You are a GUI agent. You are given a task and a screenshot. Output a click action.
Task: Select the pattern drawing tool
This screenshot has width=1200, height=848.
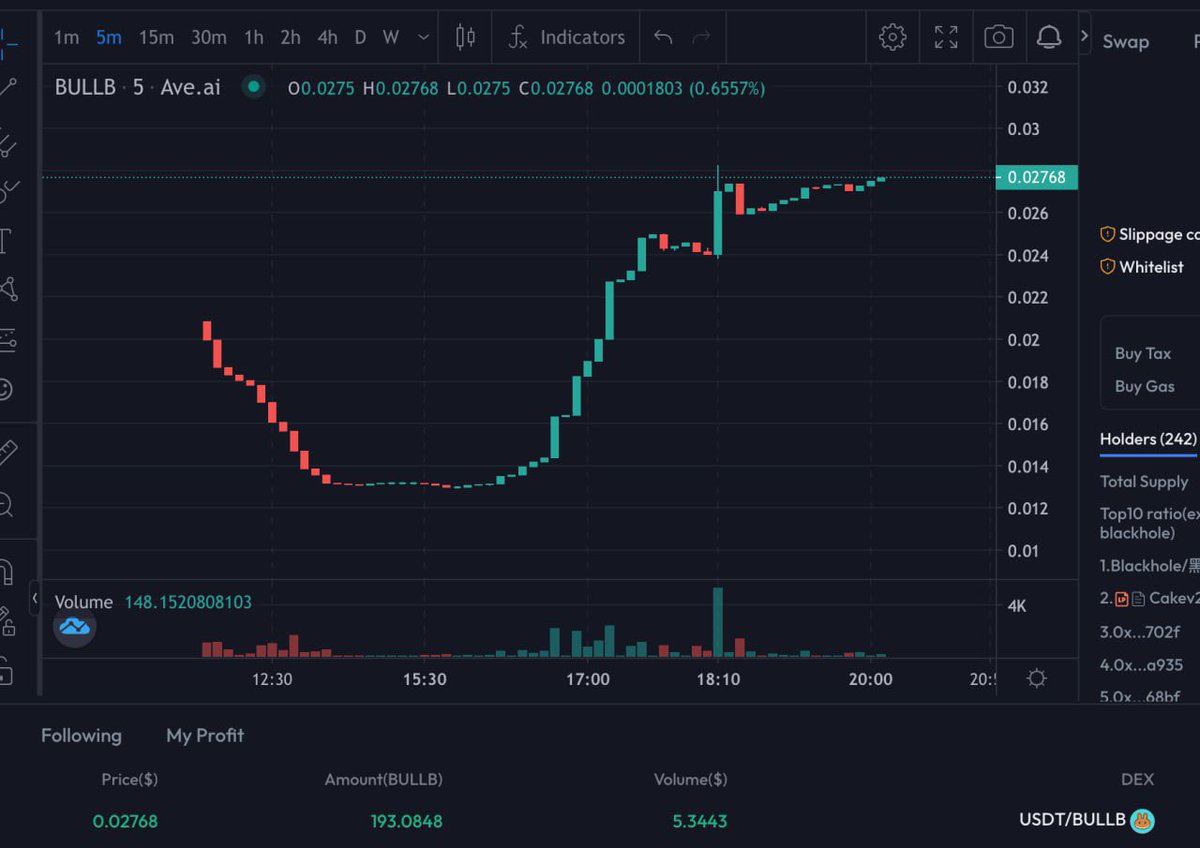[8, 290]
